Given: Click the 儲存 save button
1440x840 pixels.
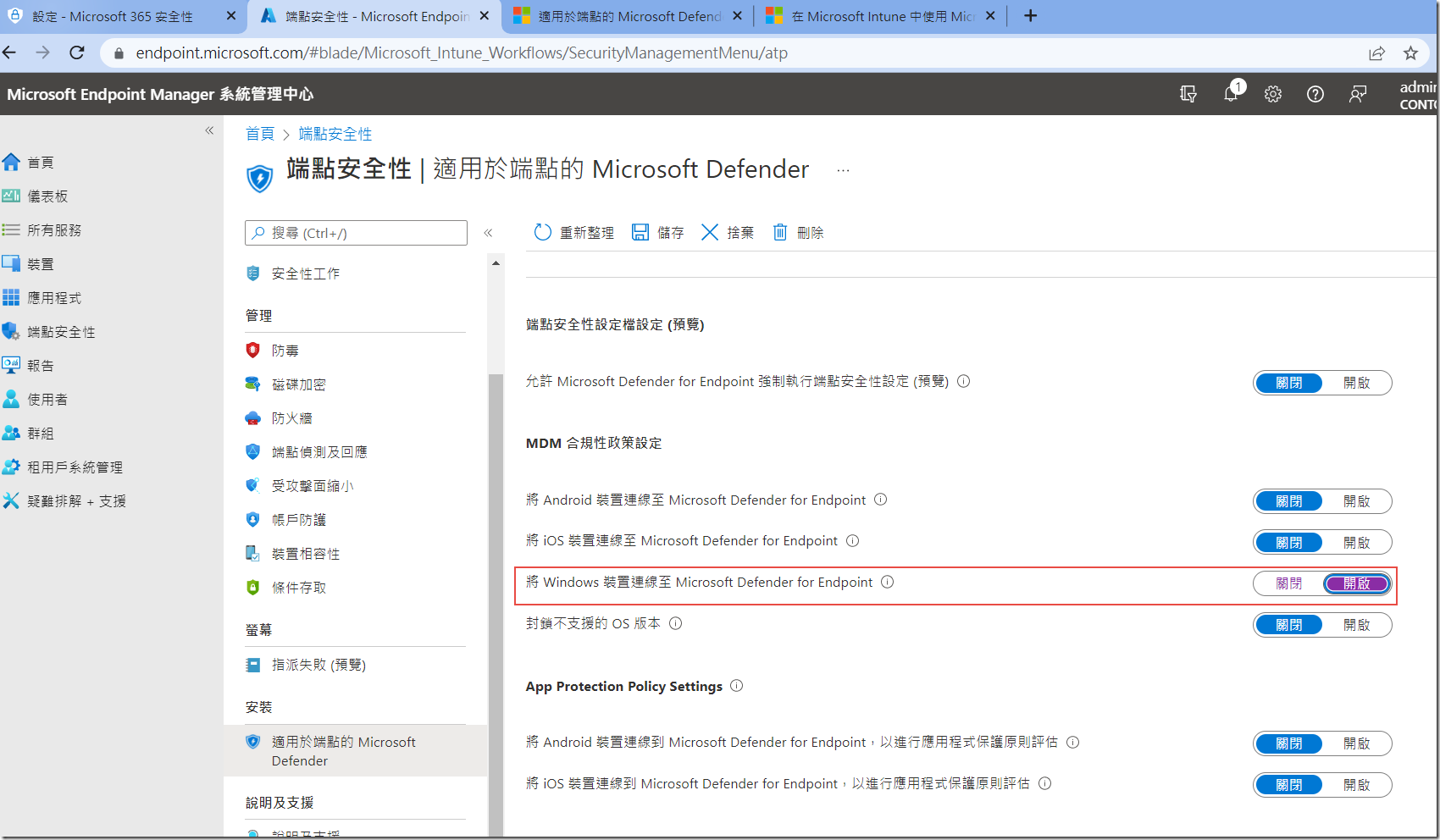Looking at the screenshot, I should [x=658, y=232].
